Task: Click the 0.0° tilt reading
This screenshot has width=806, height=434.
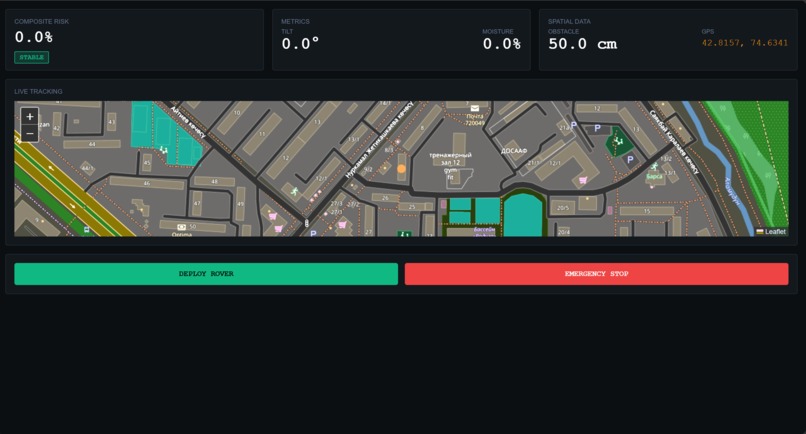Action: pos(300,44)
